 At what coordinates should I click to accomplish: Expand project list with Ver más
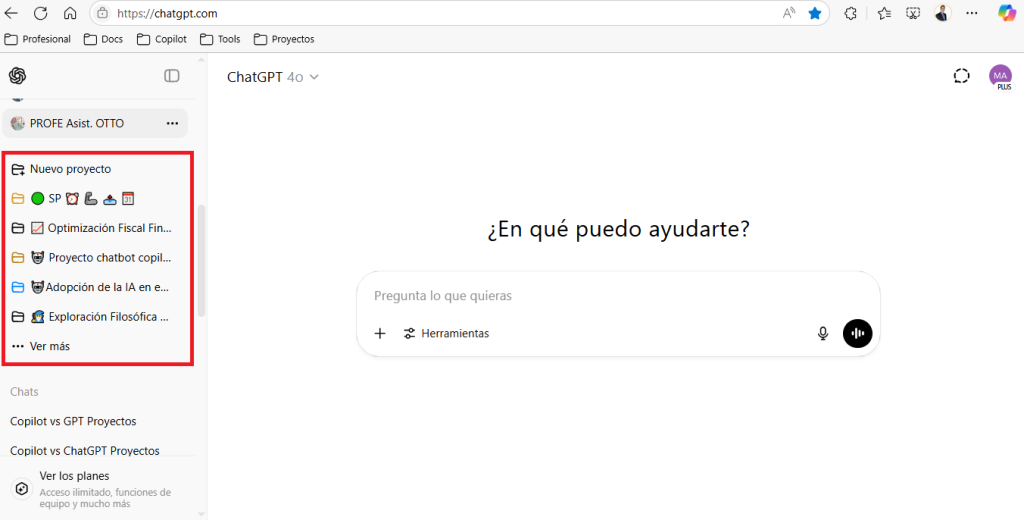pos(49,346)
